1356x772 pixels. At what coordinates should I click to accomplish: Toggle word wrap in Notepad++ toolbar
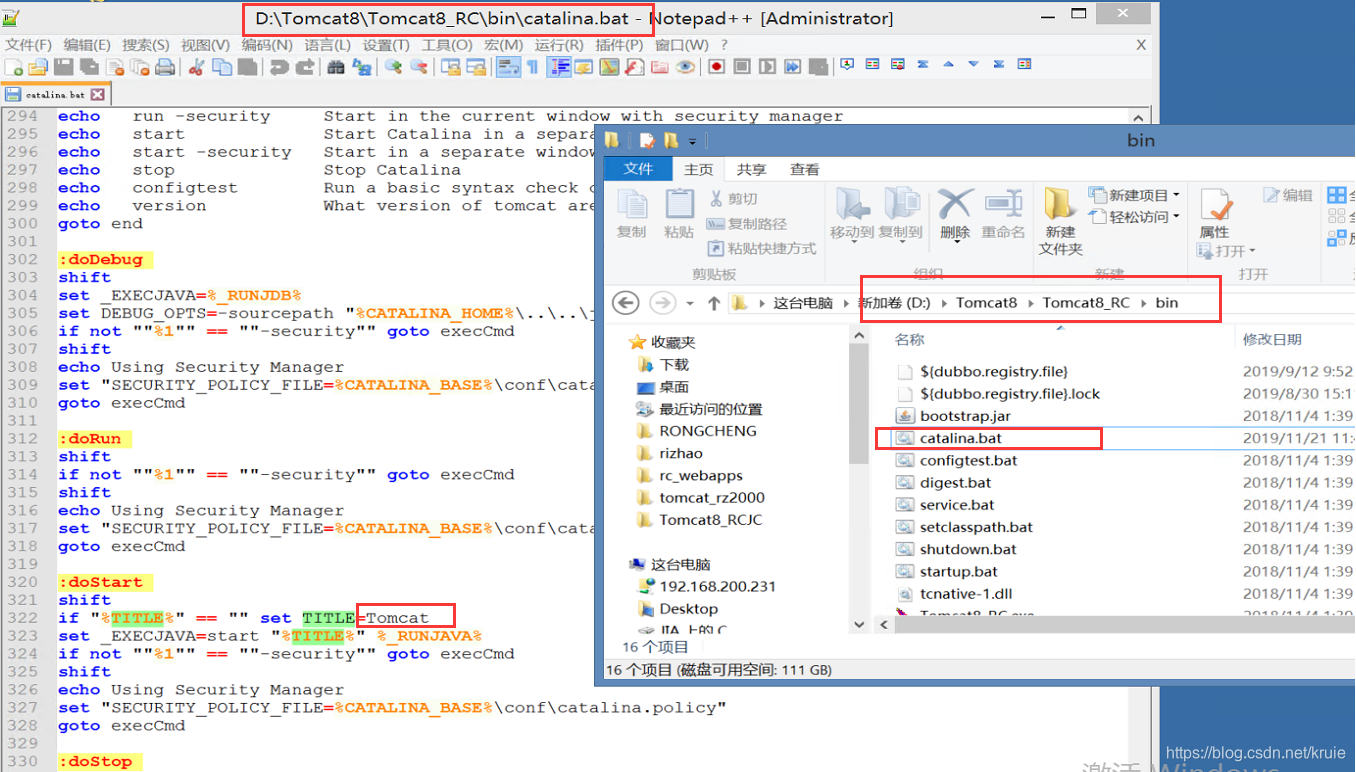pyautogui.click(x=508, y=67)
